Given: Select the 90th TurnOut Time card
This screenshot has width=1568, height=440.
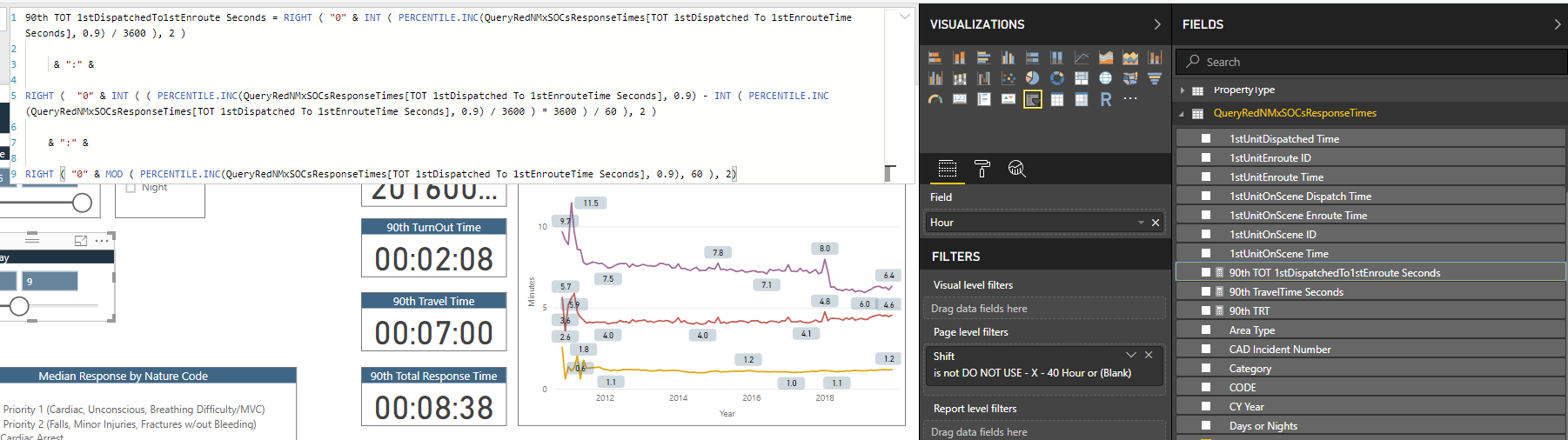Looking at the screenshot, I should pyautogui.click(x=433, y=248).
